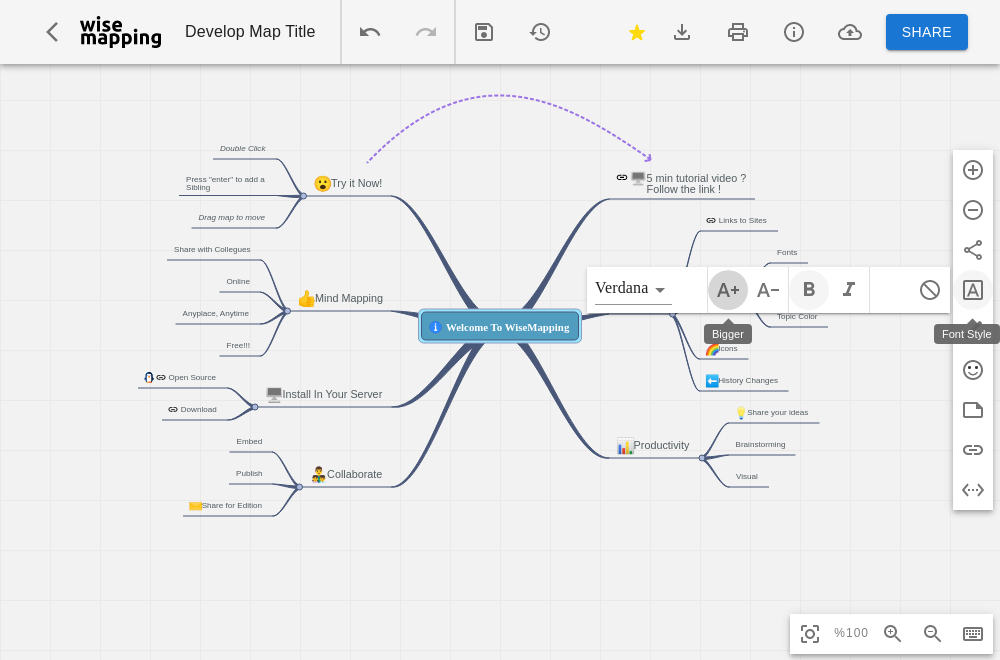The width and height of the screenshot is (1000, 660).
Task: Select the Online subtopic
Action: (x=238, y=281)
